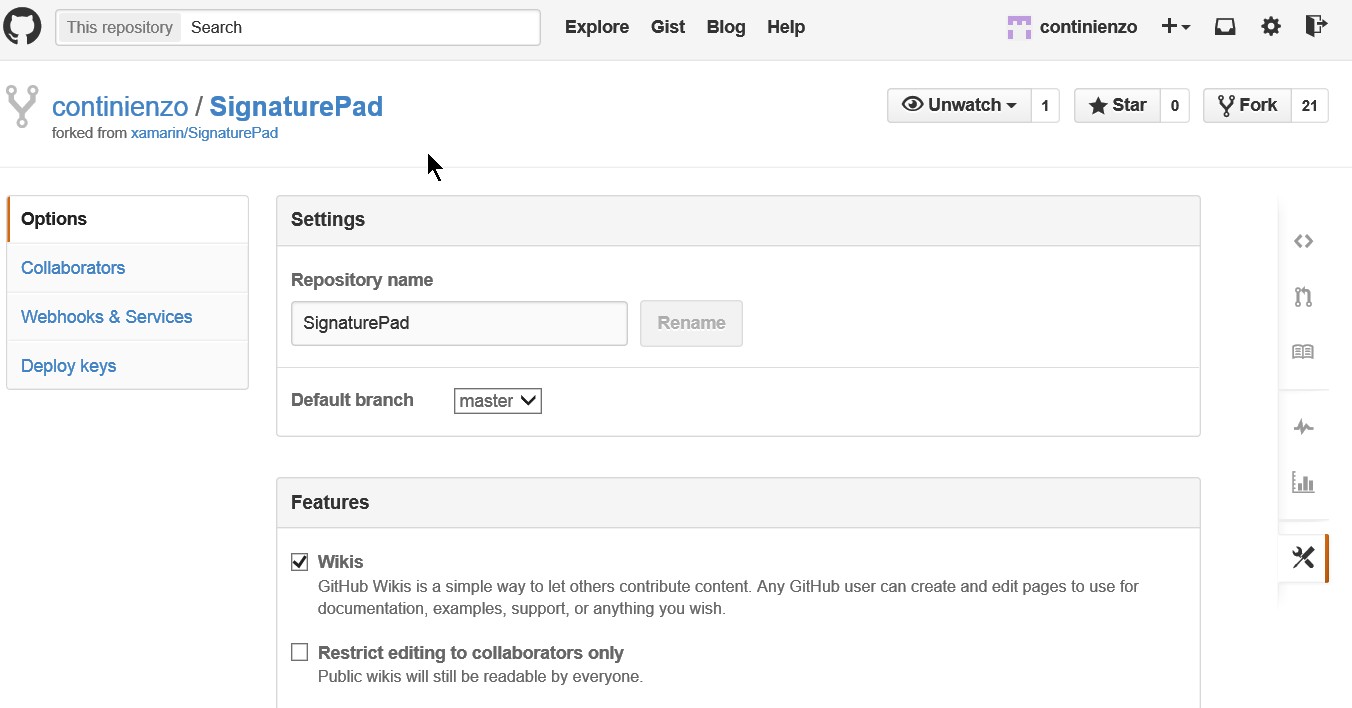Open the Code view icon in sidebar
1352x708 pixels.
coord(1302,241)
